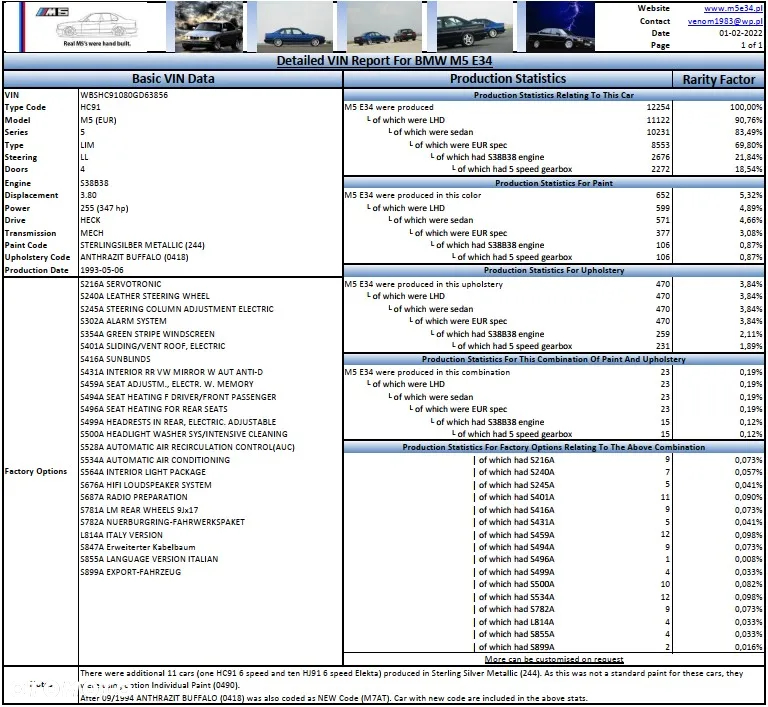Select the 'Production Statistics For Paint' subheader
Viewport: 768px width, 707px height.
click(x=553, y=183)
